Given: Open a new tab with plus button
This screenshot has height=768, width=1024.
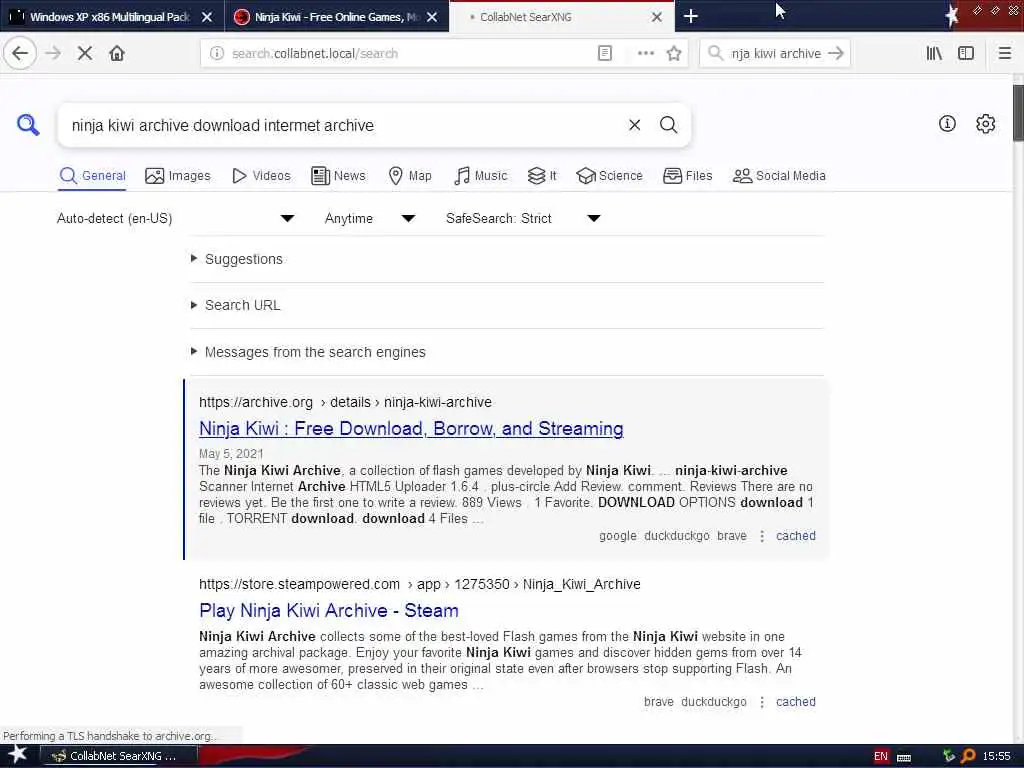Looking at the screenshot, I should click(x=691, y=16).
